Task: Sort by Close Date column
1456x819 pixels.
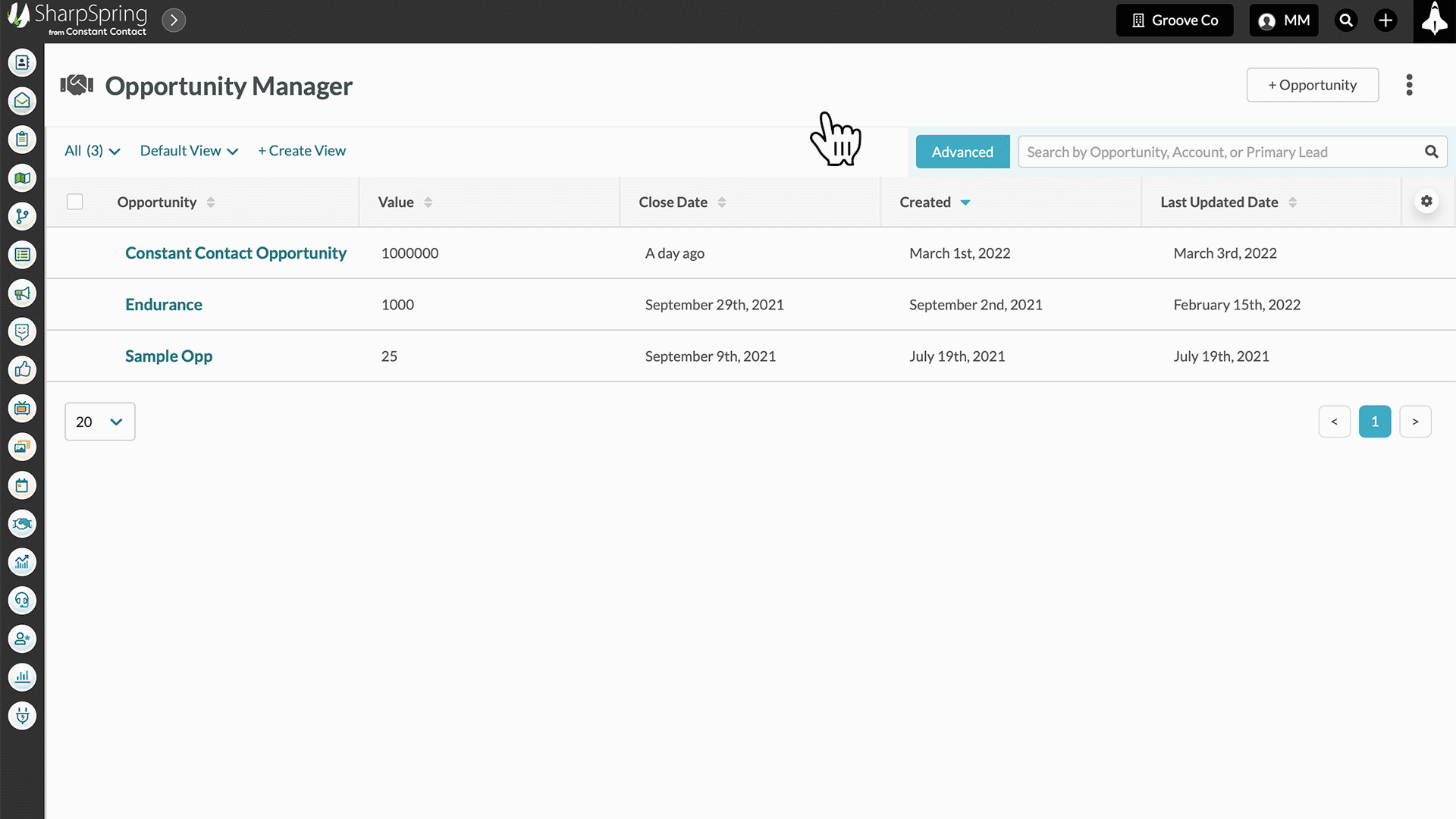Action: coord(682,202)
